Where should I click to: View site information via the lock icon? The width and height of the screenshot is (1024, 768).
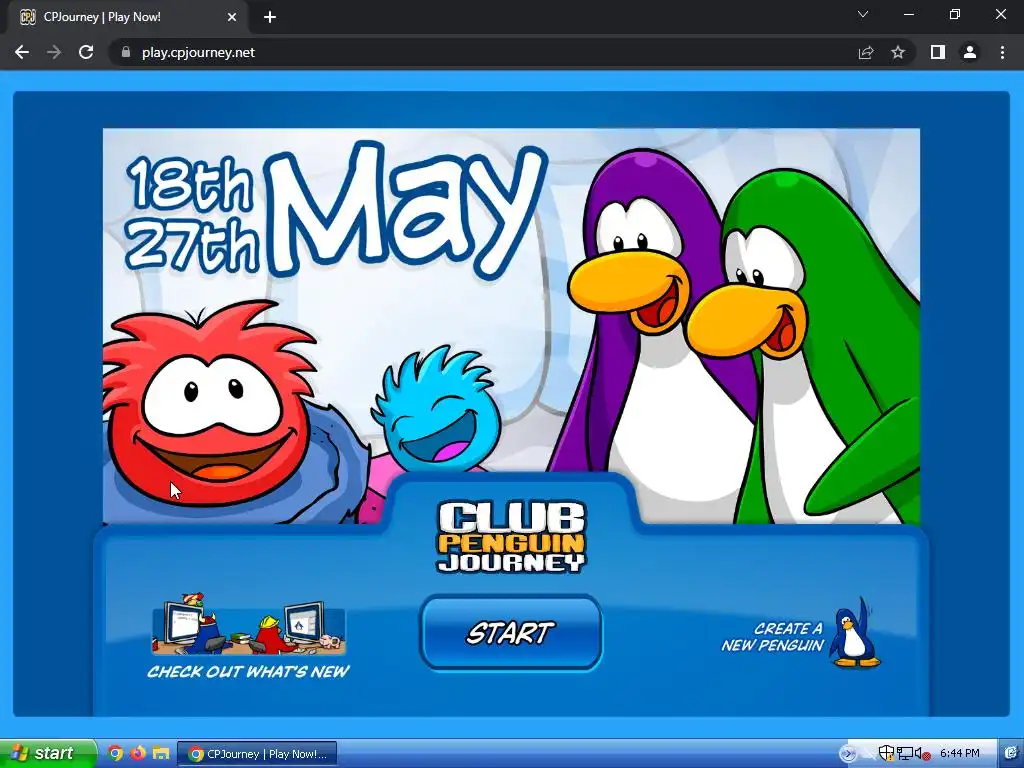click(126, 52)
